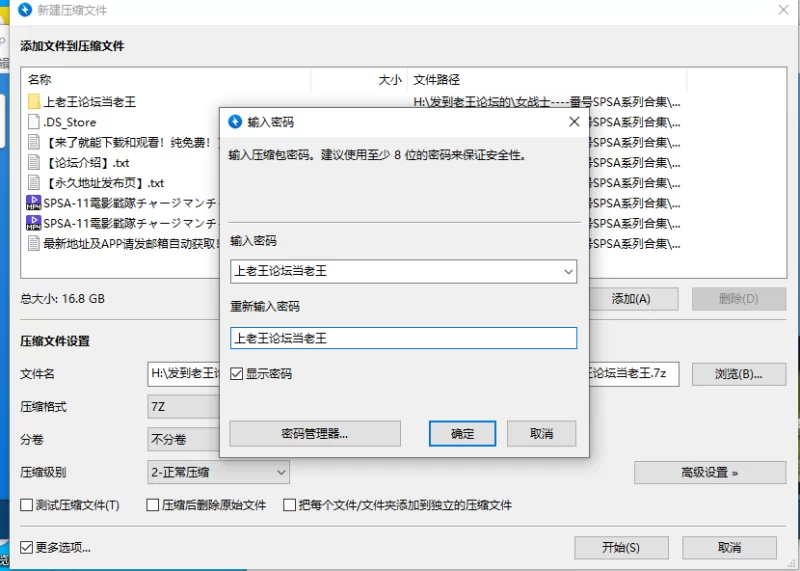800x571 pixels.
Task: Click the main window's 取消 button at the bottom
Action: [729, 548]
